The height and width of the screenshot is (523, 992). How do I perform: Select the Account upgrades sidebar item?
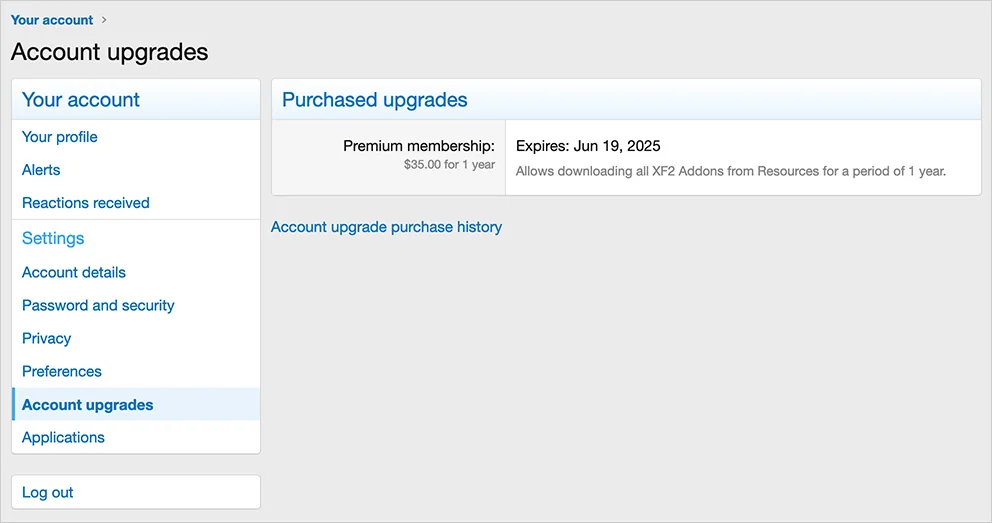click(88, 405)
